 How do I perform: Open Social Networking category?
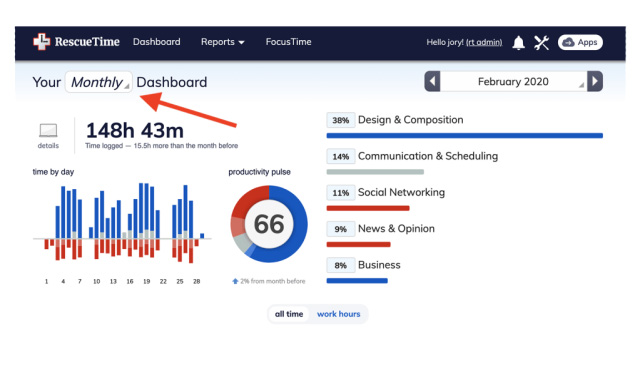pyautogui.click(x=401, y=193)
